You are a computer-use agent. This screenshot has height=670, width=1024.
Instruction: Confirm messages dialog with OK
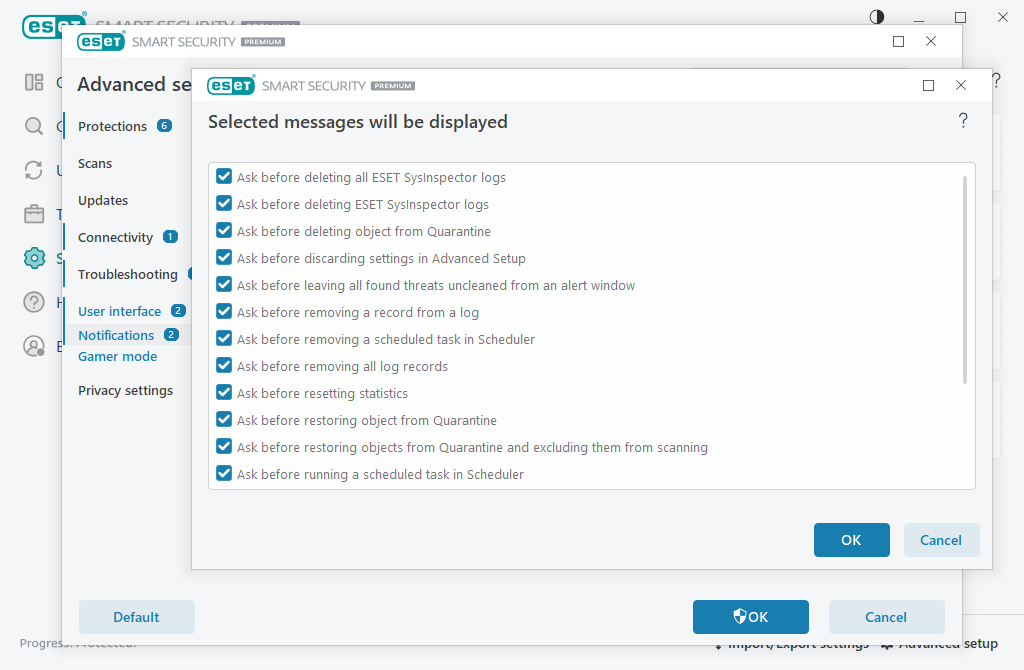[x=852, y=540]
